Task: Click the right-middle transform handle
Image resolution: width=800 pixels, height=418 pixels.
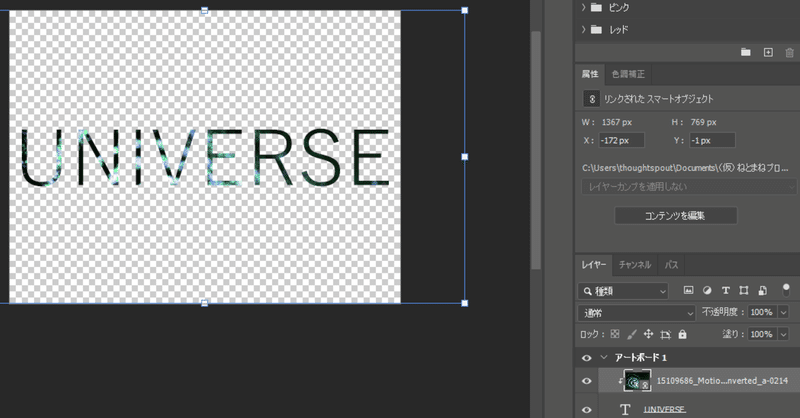Action: click(465, 157)
